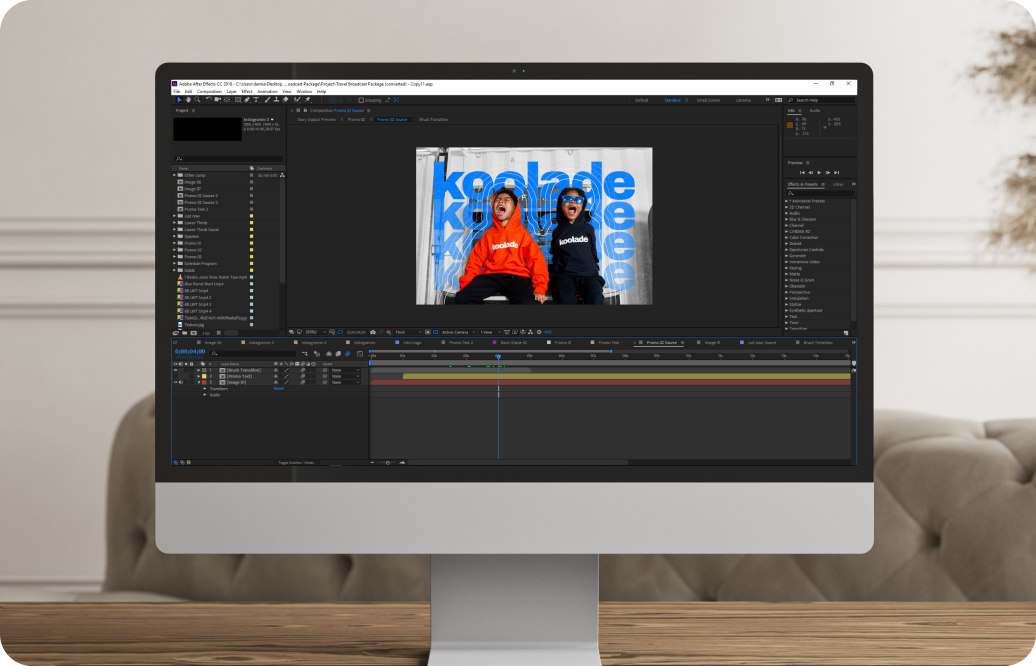Select the Clone Stamp tool
Screen dimensions: 1036x666
coord(276,100)
